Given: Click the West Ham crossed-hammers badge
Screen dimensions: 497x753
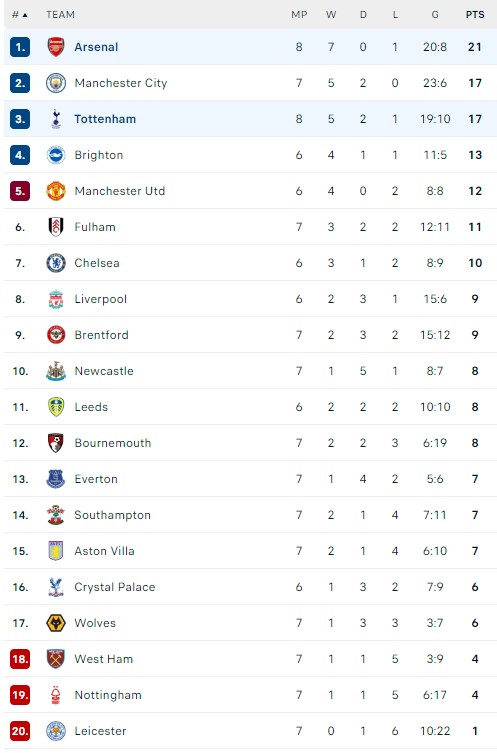Looking at the screenshot, I should tap(56, 659).
